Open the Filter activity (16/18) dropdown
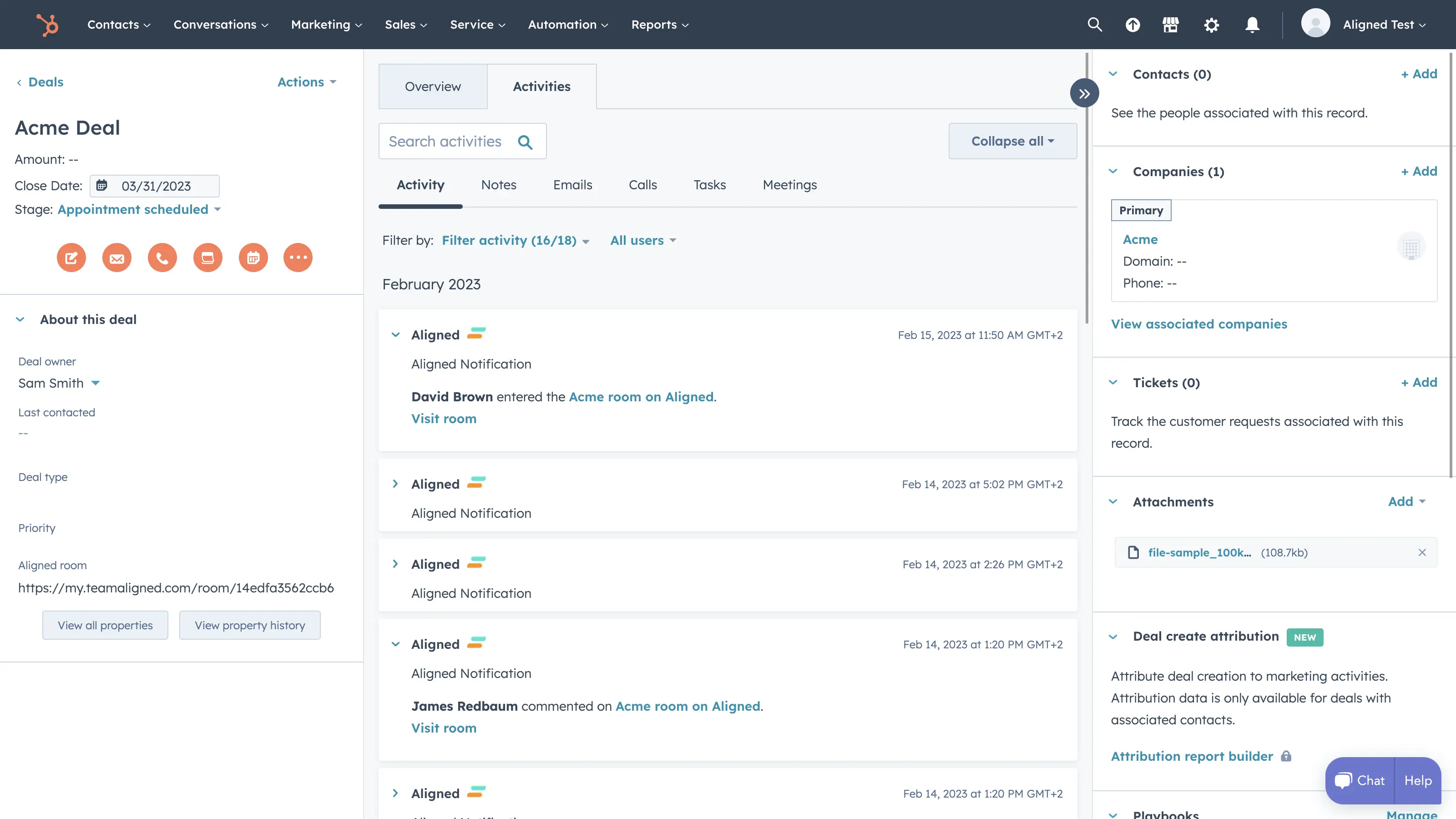Image resolution: width=1456 pixels, height=819 pixels. click(x=515, y=241)
